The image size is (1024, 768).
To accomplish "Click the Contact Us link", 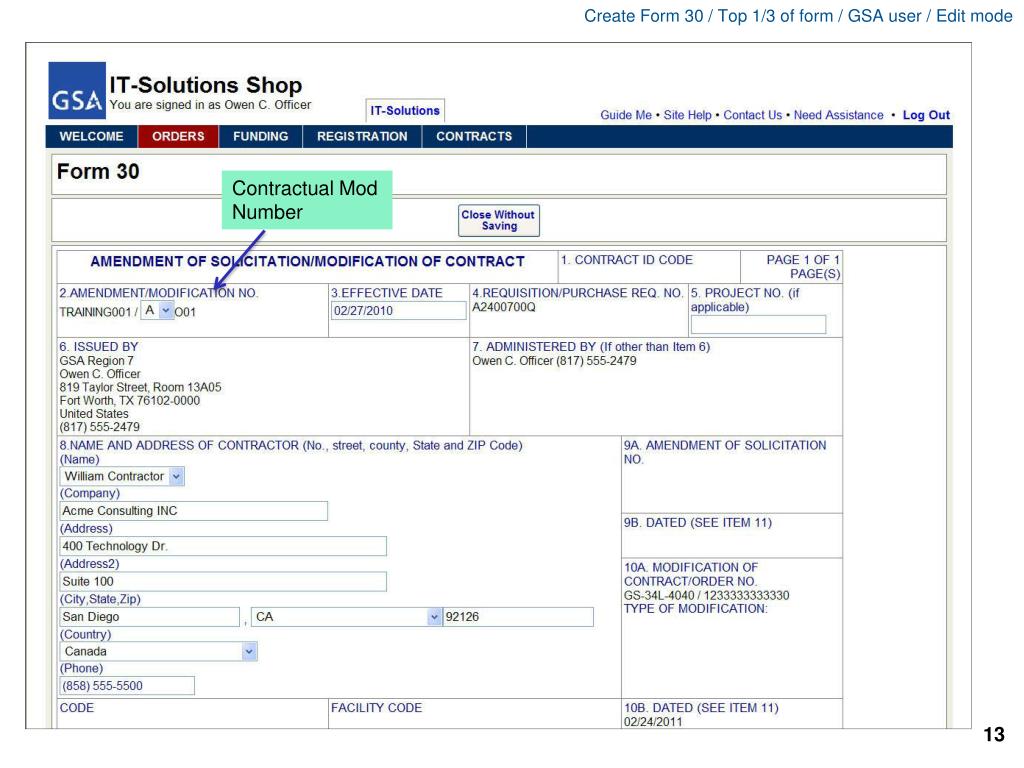I will (752, 115).
